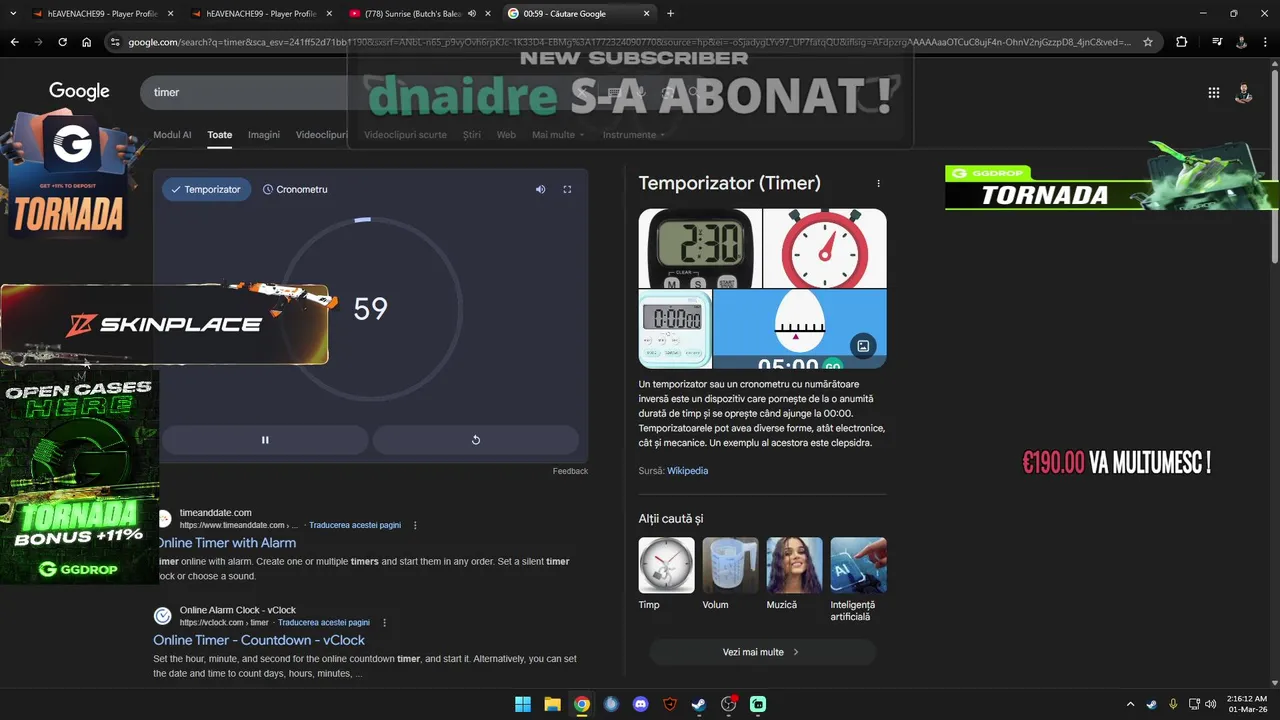Select the Toate results tab

coord(220,135)
